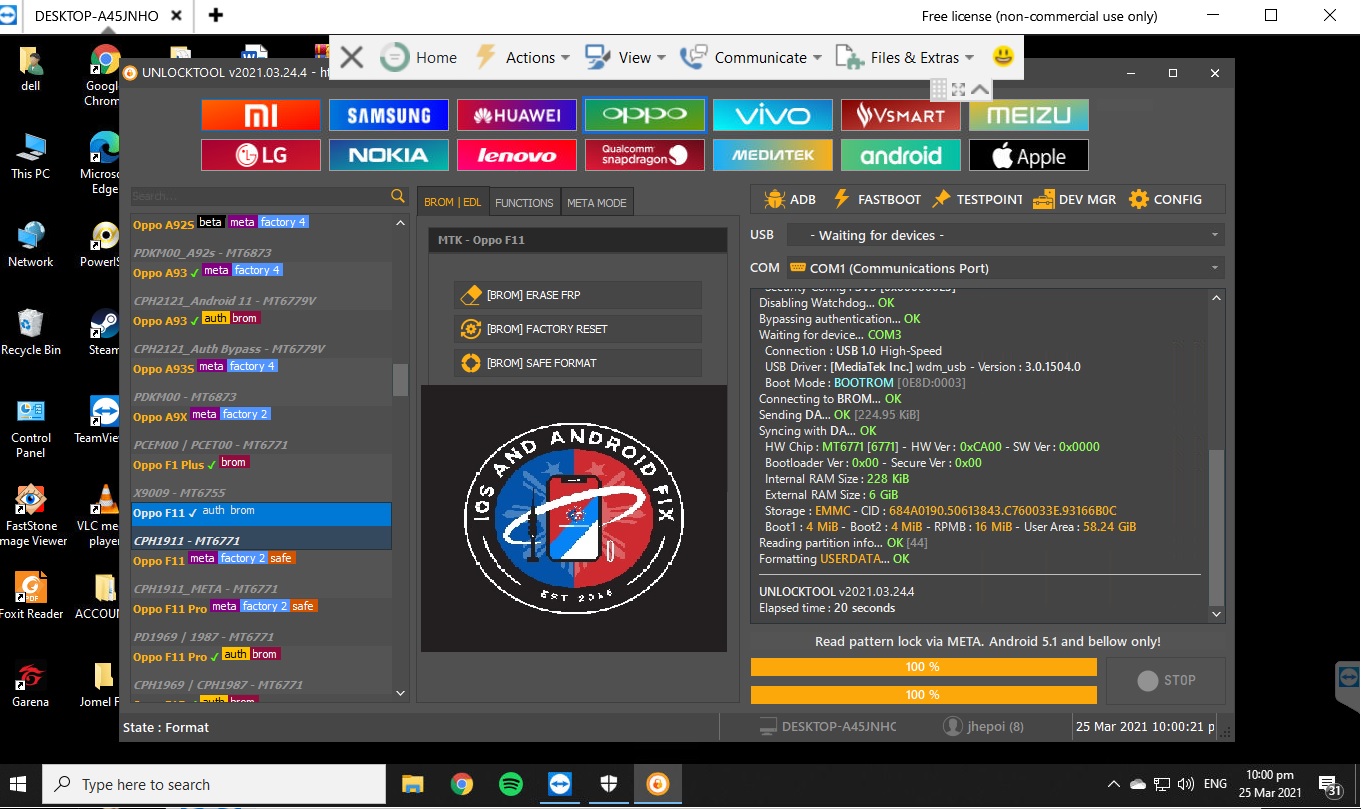The image size is (1361, 809).
Task: Switch to the META MODE tab
Action: [596, 202]
